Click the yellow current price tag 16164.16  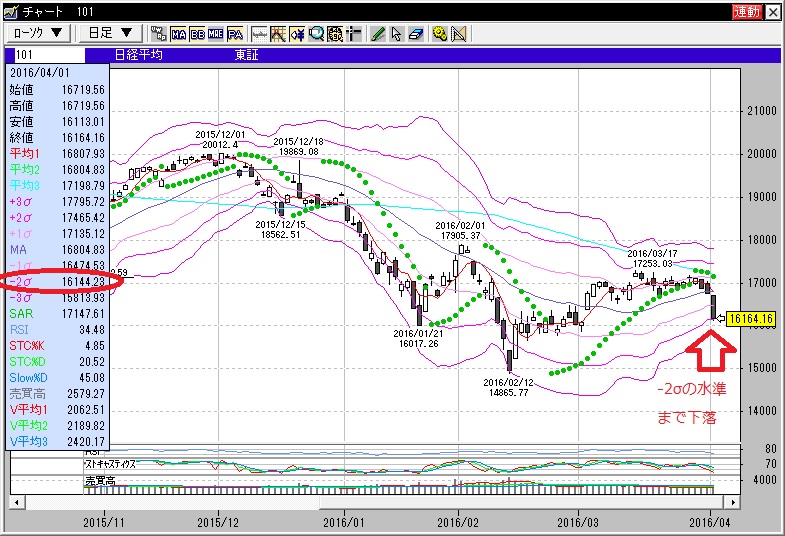pyautogui.click(x=751, y=319)
